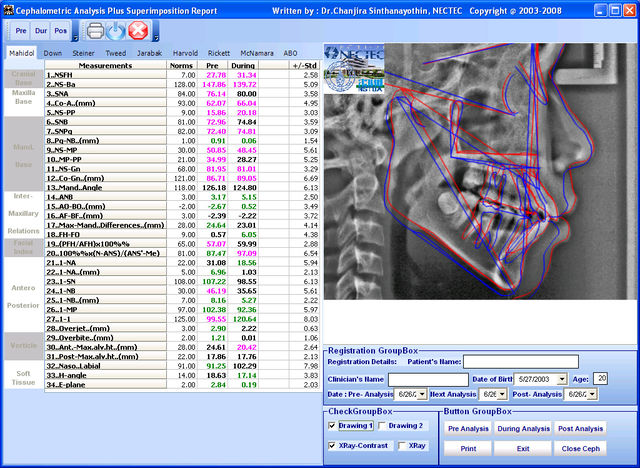Click the printer icon in toolbar

tap(96, 31)
